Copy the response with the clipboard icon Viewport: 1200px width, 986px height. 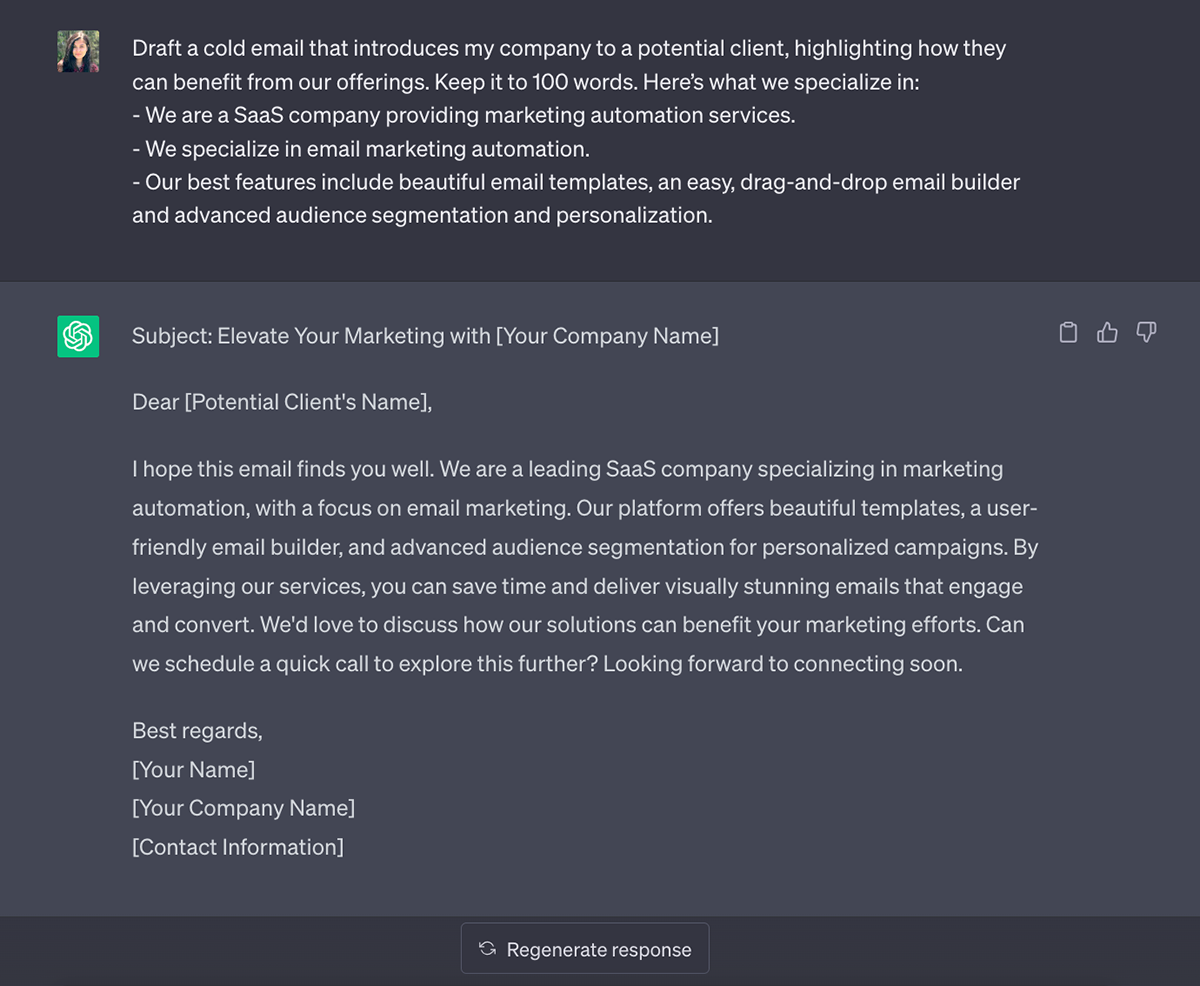tap(1068, 333)
